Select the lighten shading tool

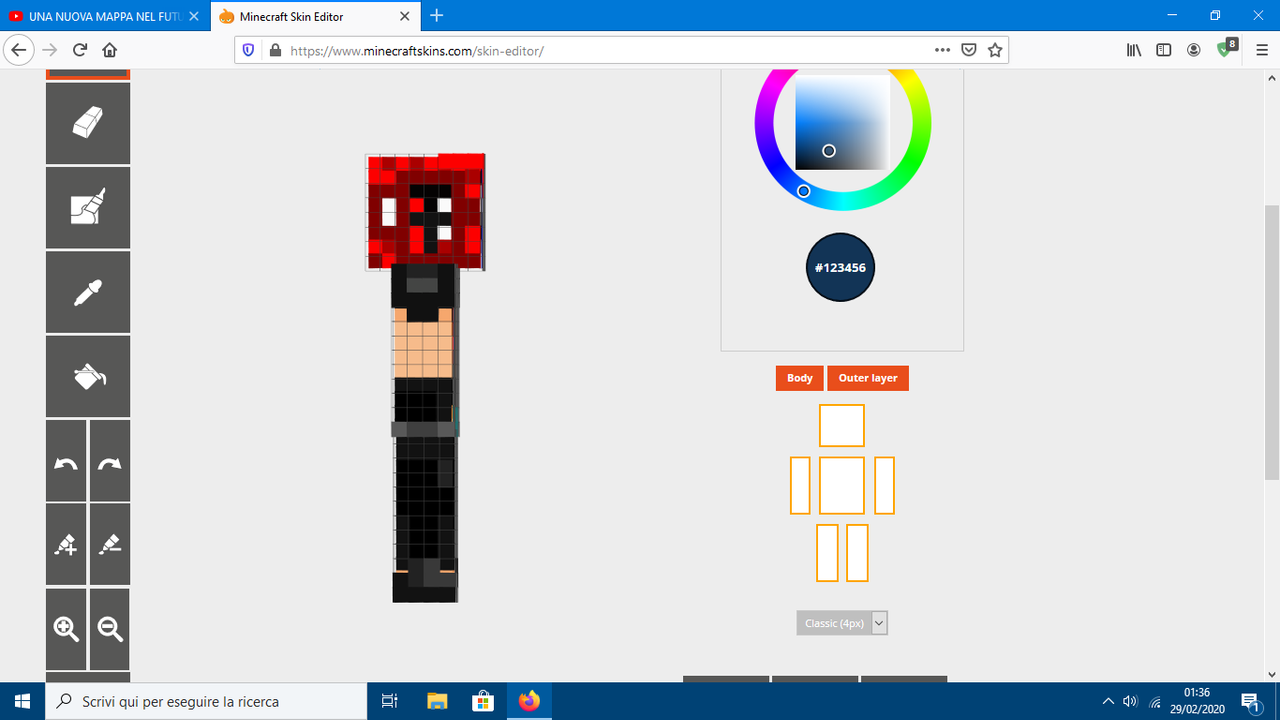point(65,544)
